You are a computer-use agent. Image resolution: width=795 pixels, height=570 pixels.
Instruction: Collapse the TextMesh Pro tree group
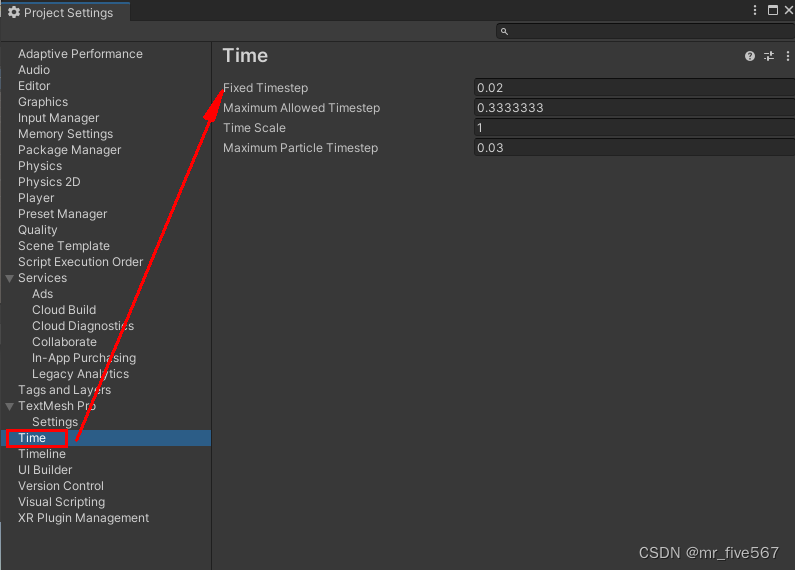[10, 406]
